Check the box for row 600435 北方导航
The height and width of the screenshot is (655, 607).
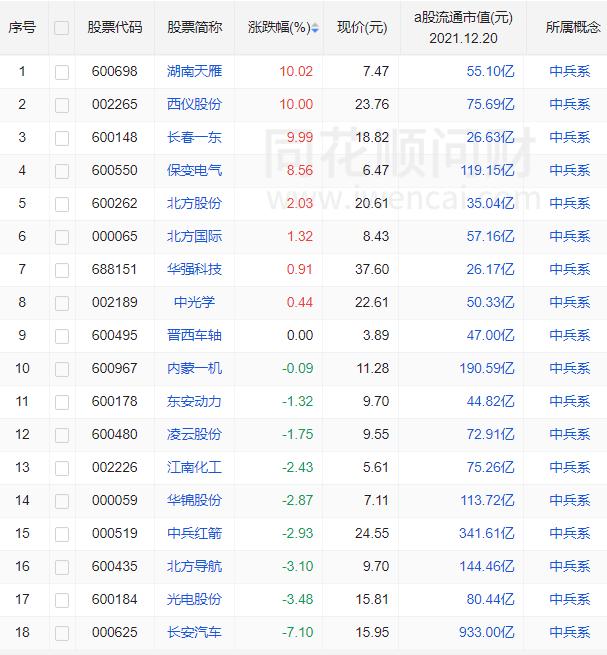pos(62,567)
